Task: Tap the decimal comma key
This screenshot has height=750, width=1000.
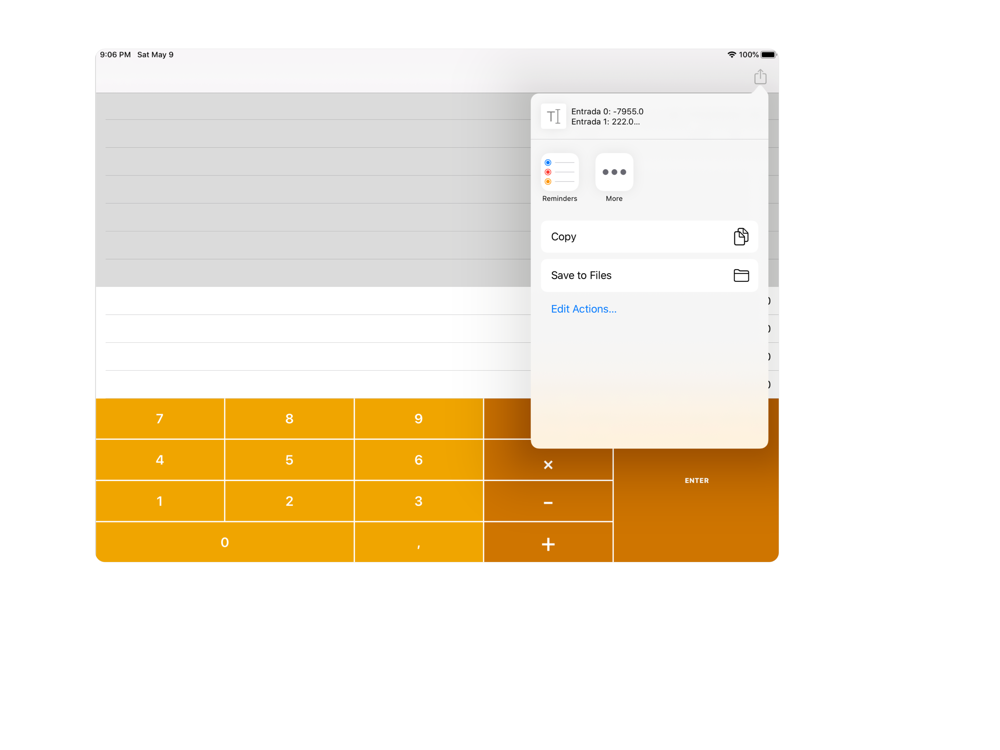Action: pos(418,542)
